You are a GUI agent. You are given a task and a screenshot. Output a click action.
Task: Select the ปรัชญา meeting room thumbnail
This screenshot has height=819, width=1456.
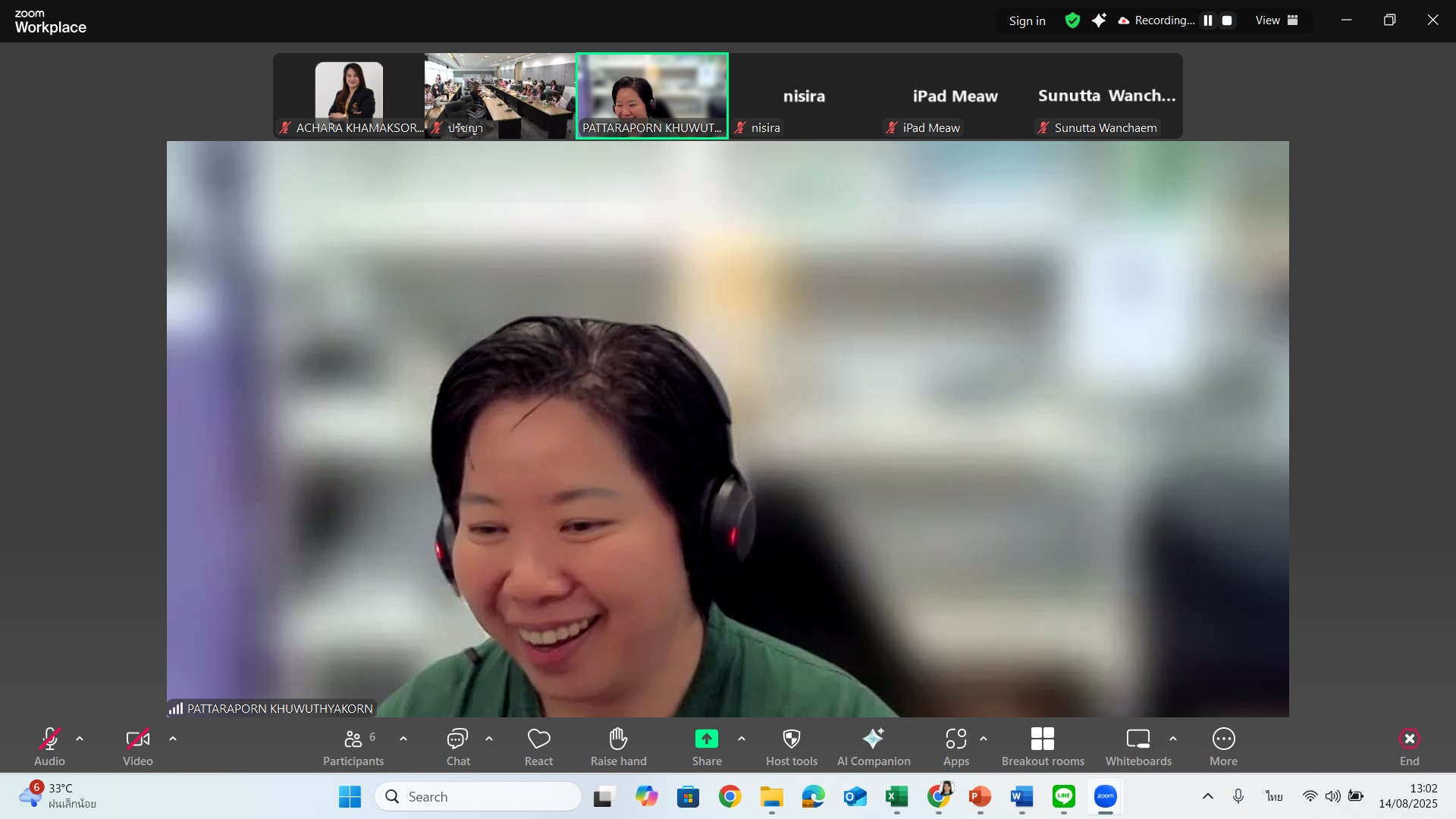500,96
